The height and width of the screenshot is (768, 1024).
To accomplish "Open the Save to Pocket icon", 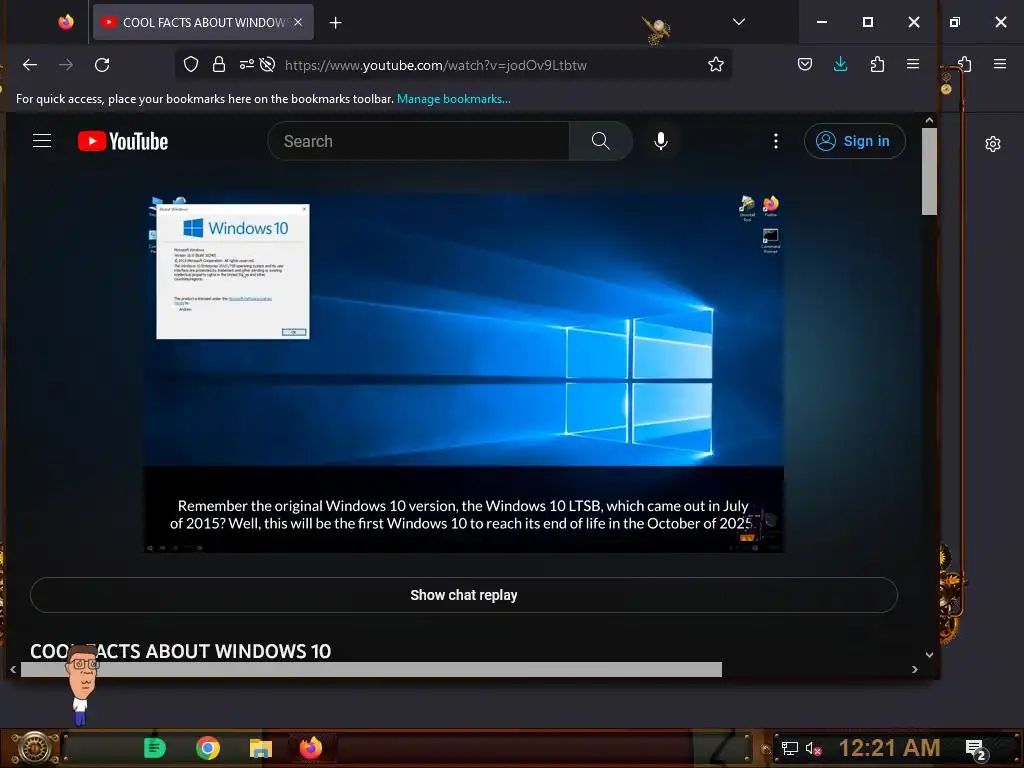I will point(805,64).
